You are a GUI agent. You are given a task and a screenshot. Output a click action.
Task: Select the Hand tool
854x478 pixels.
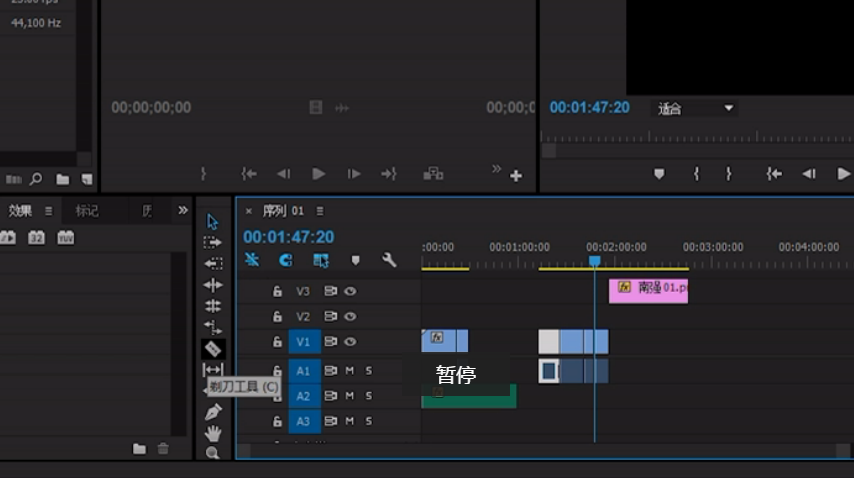[x=212, y=433]
